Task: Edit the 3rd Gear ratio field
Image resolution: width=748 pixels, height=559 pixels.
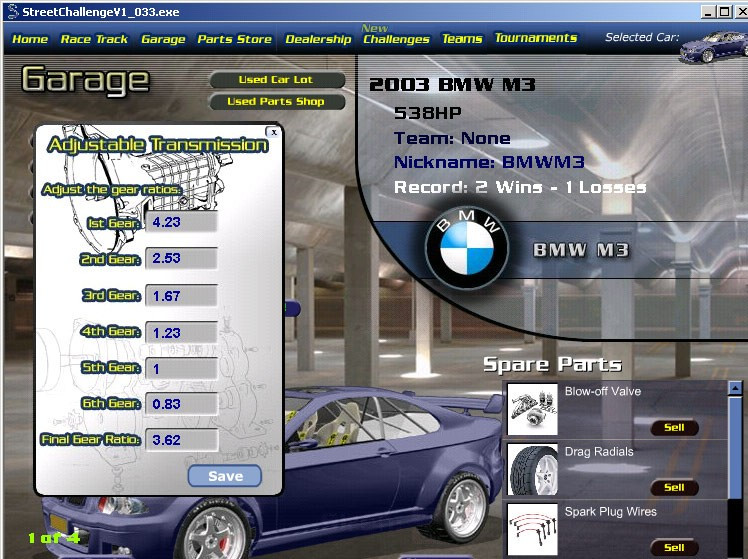Action: [181, 296]
